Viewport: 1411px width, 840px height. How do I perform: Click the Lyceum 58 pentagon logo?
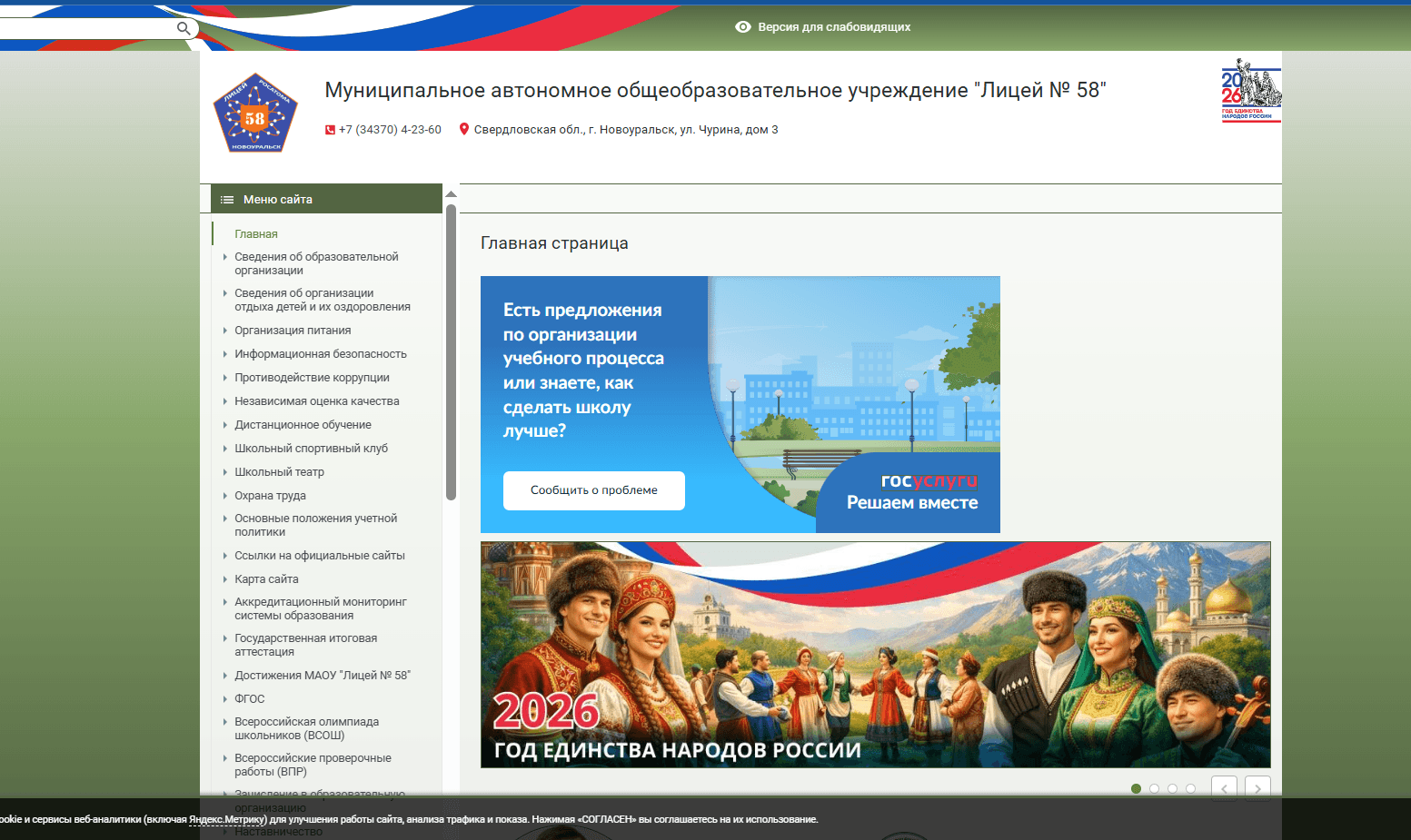click(x=255, y=114)
